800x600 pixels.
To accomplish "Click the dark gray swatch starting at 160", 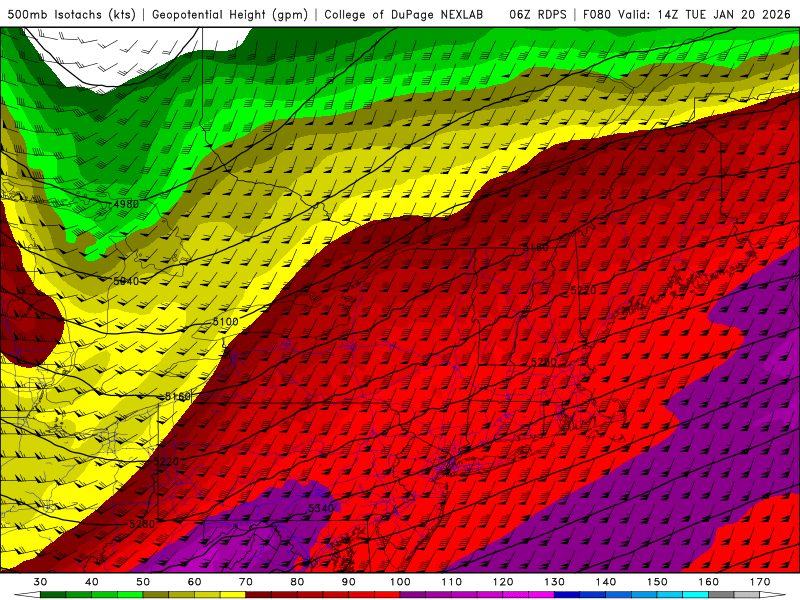I will (721, 595).
